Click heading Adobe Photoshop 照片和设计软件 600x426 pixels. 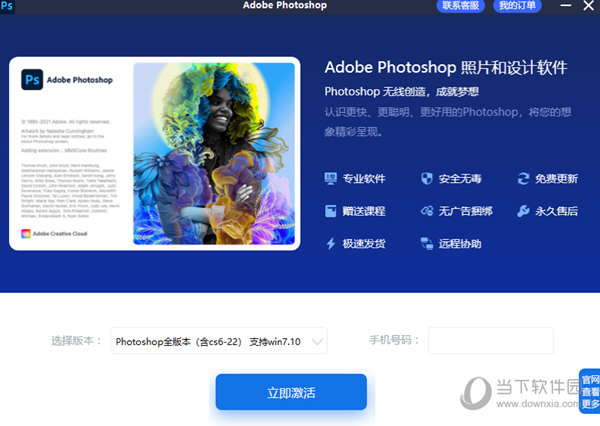(x=446, y=68)
